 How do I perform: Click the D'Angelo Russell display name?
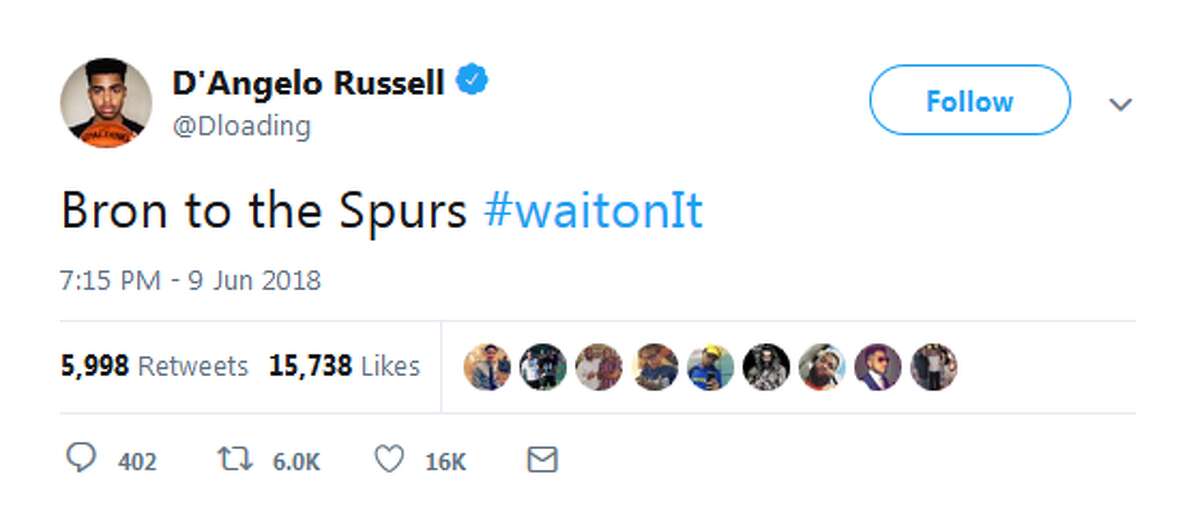308,83
